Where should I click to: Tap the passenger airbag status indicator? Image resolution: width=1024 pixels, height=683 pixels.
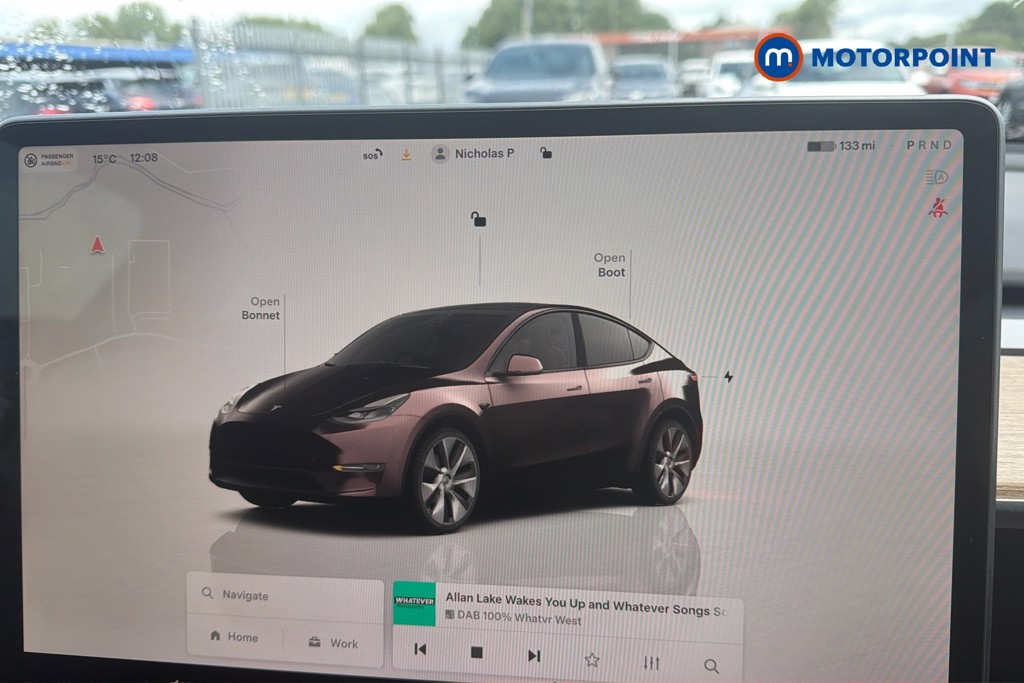click(50, 159)
